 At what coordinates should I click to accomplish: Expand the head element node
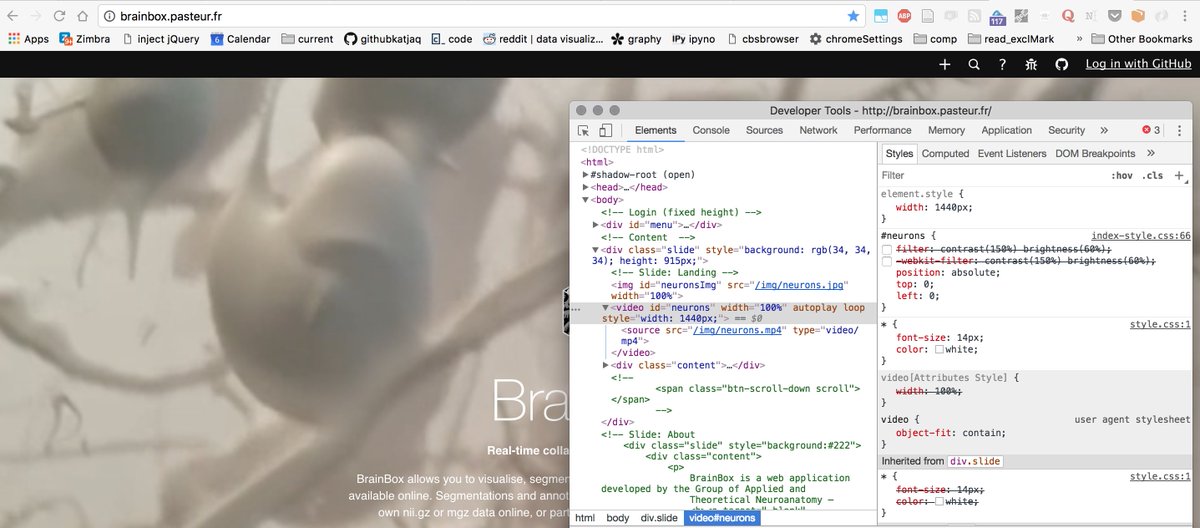[586, 187]
